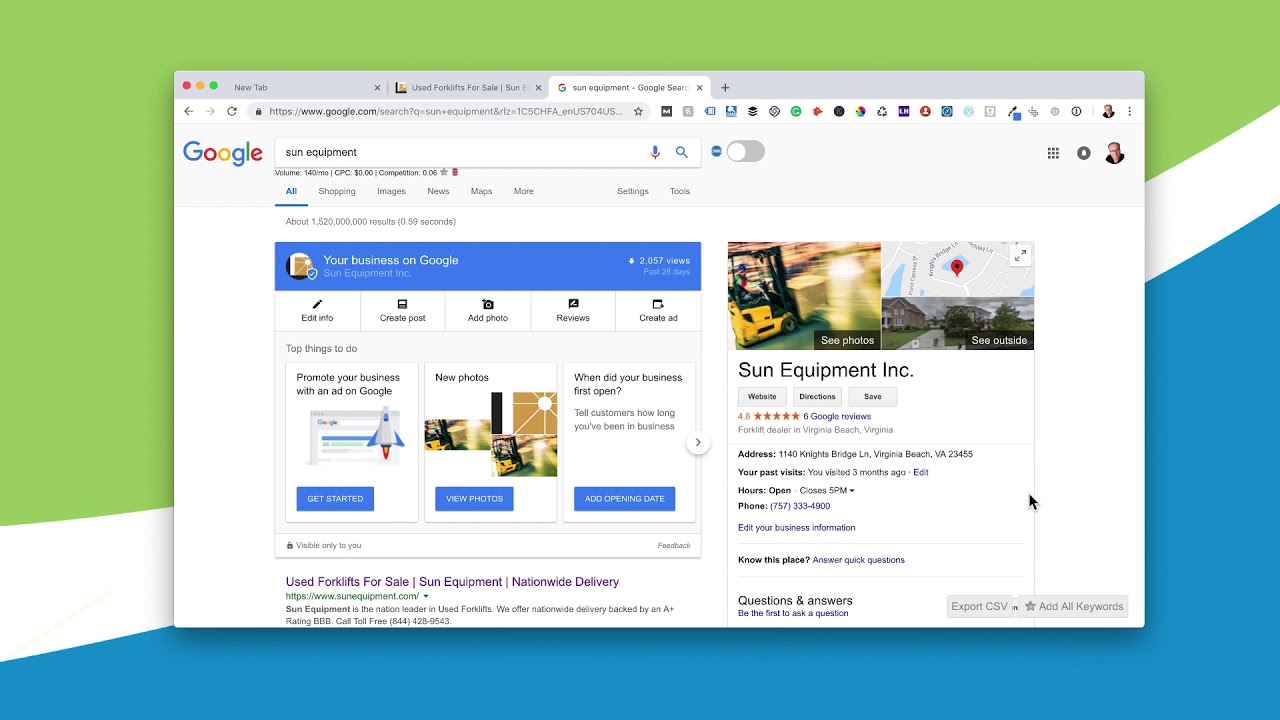The height and width of the screenshot is (720, 1280).
Task: Click Edit your business information link
Action: click(796, 528)
